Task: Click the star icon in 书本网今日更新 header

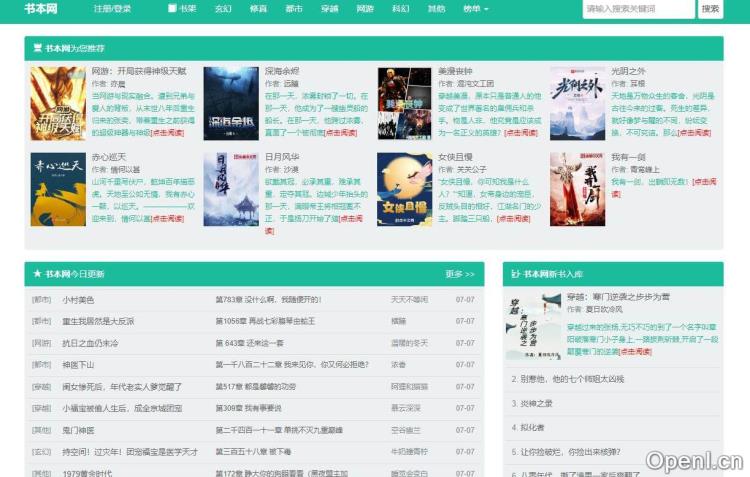Action: [37, 273]
